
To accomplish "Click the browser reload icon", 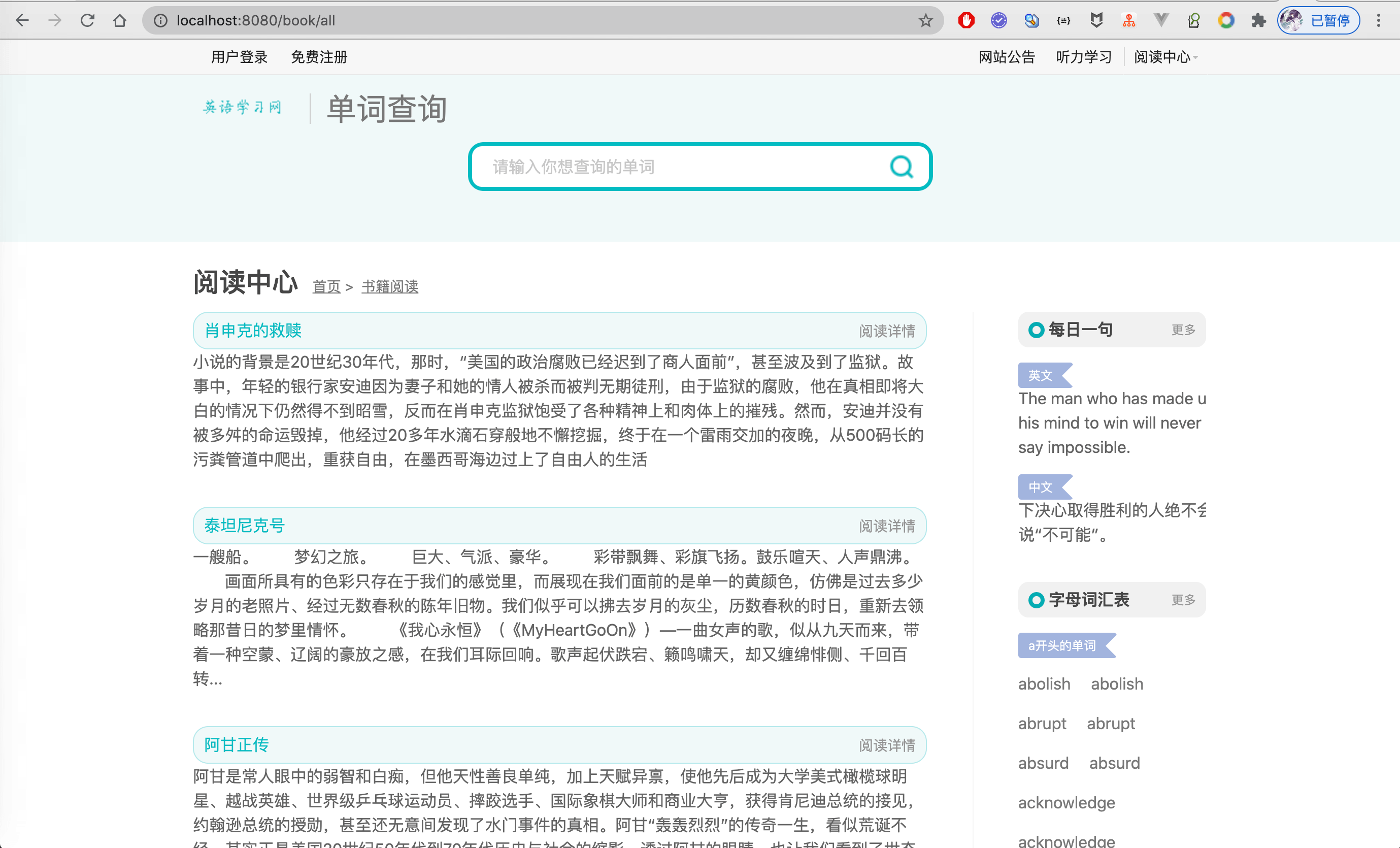I will [87, 20].
